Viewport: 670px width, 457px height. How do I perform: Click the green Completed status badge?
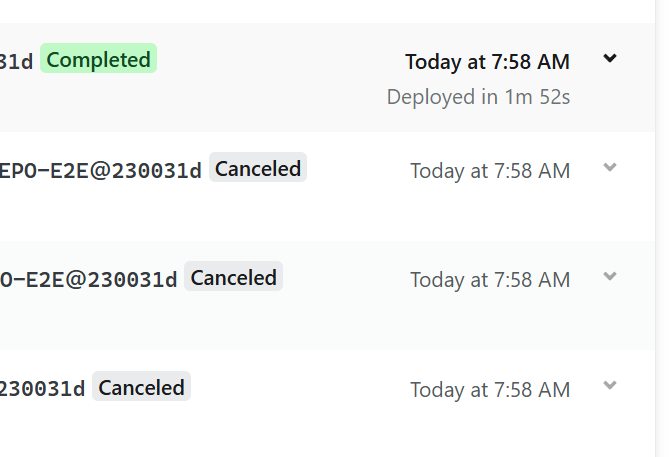point(98,60)
